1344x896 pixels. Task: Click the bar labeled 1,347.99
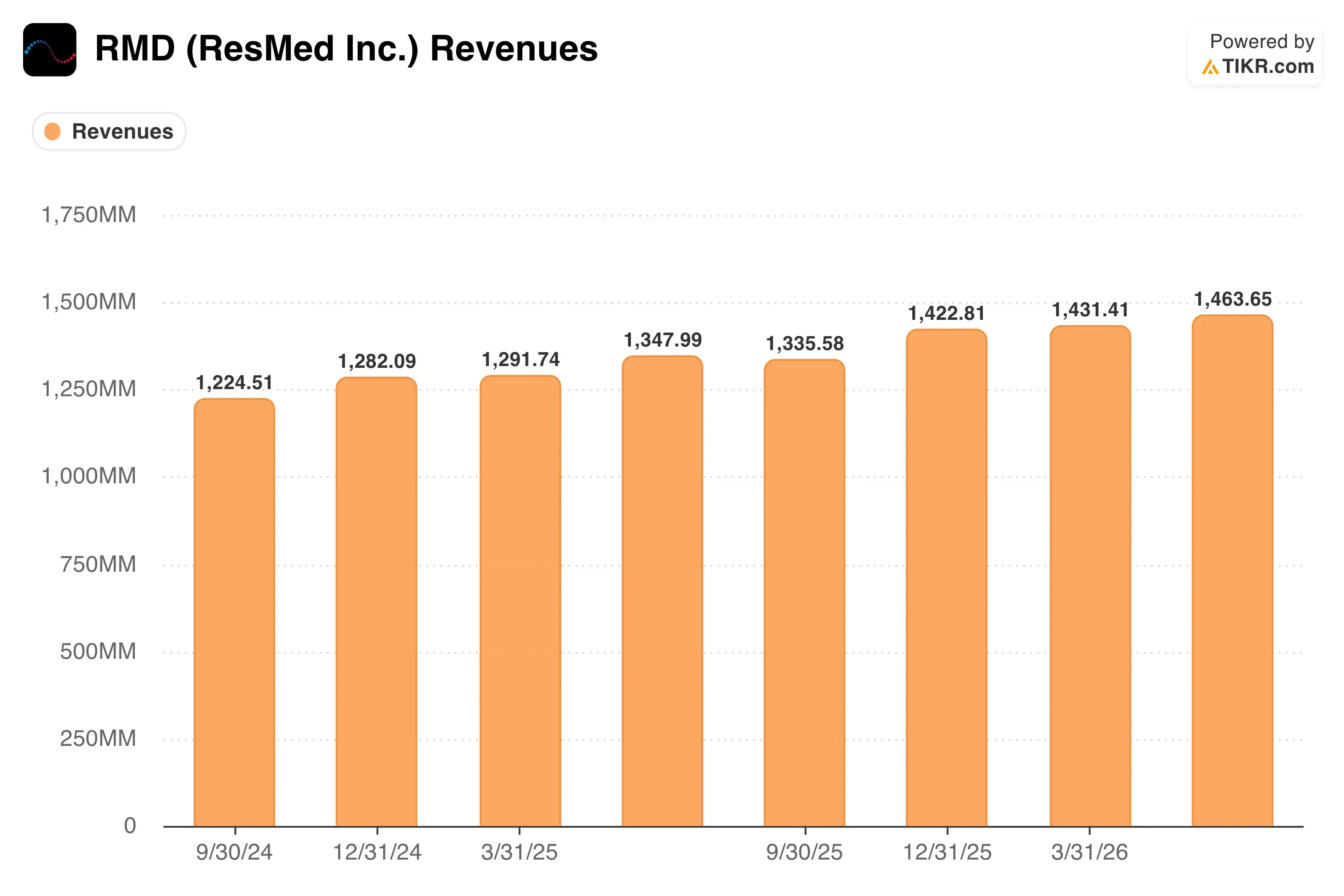(x=663, y=591)
